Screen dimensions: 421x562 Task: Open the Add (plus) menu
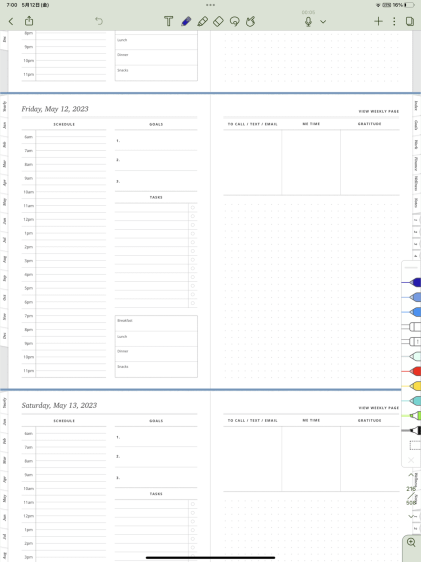coord(378,22)
